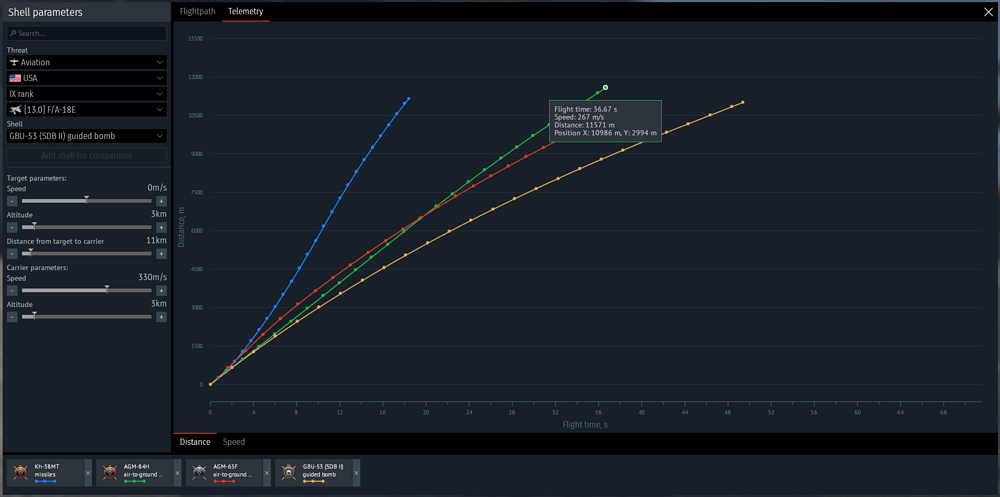
Task: Click the shell search input field
Action: (87, 33)
